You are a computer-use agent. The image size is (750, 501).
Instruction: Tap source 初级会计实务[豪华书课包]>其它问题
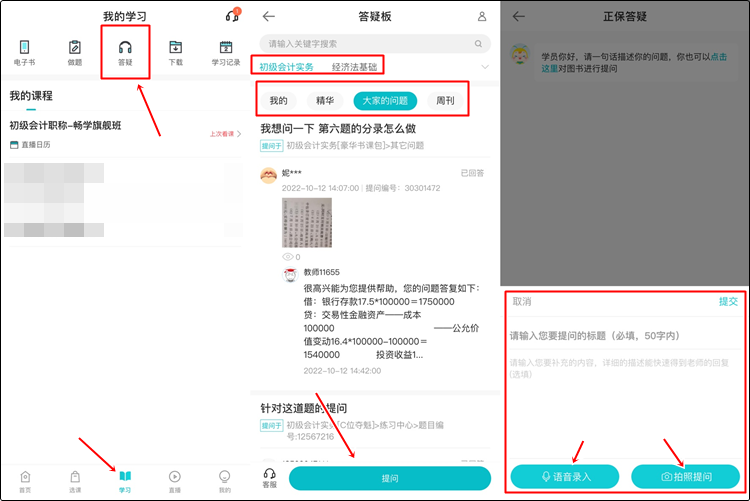(x=355, y=145)
